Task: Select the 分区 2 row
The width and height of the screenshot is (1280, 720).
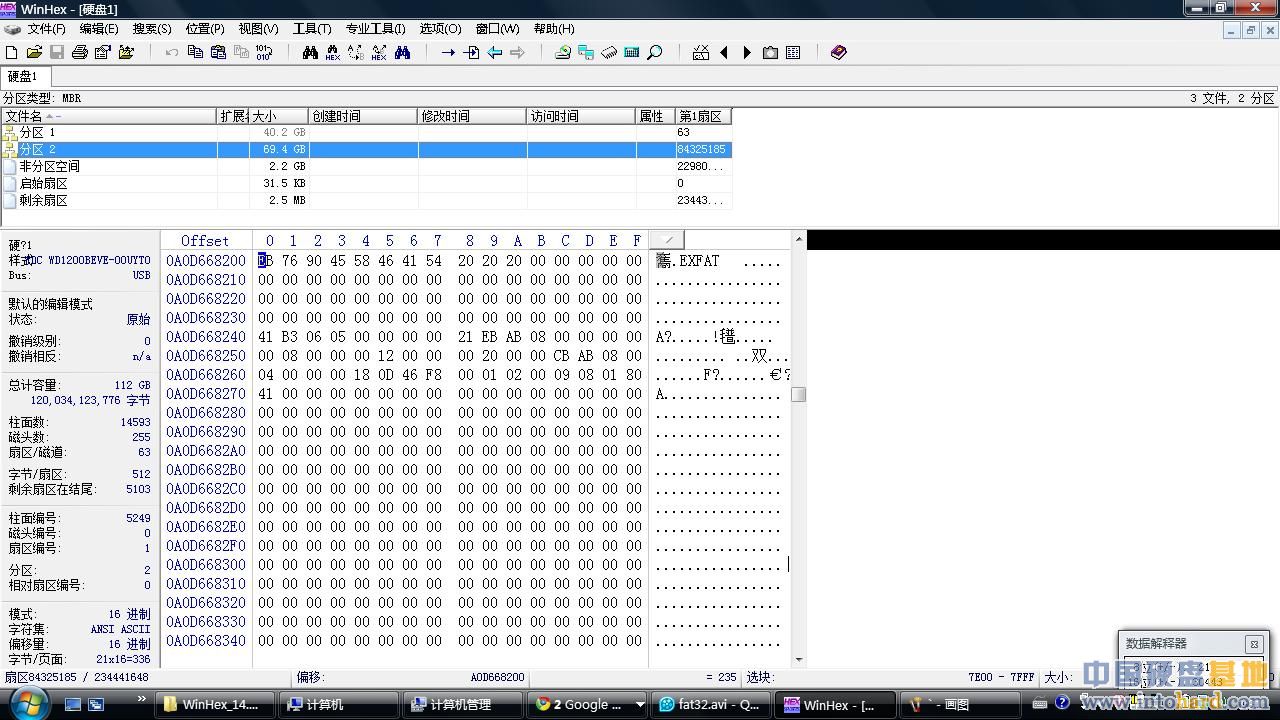Action: 367,149
